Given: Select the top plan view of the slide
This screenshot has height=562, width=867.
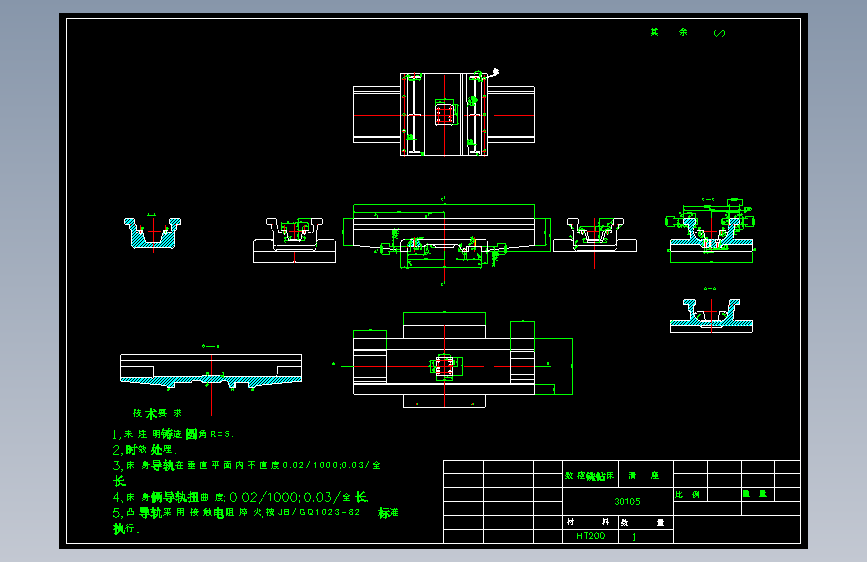Looking at the screenshot, I should click(x=444, y=114).
